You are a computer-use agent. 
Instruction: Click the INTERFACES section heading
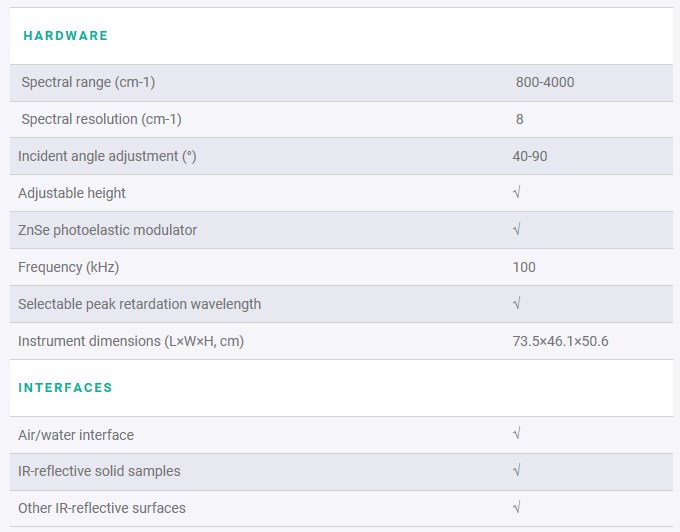65,387
